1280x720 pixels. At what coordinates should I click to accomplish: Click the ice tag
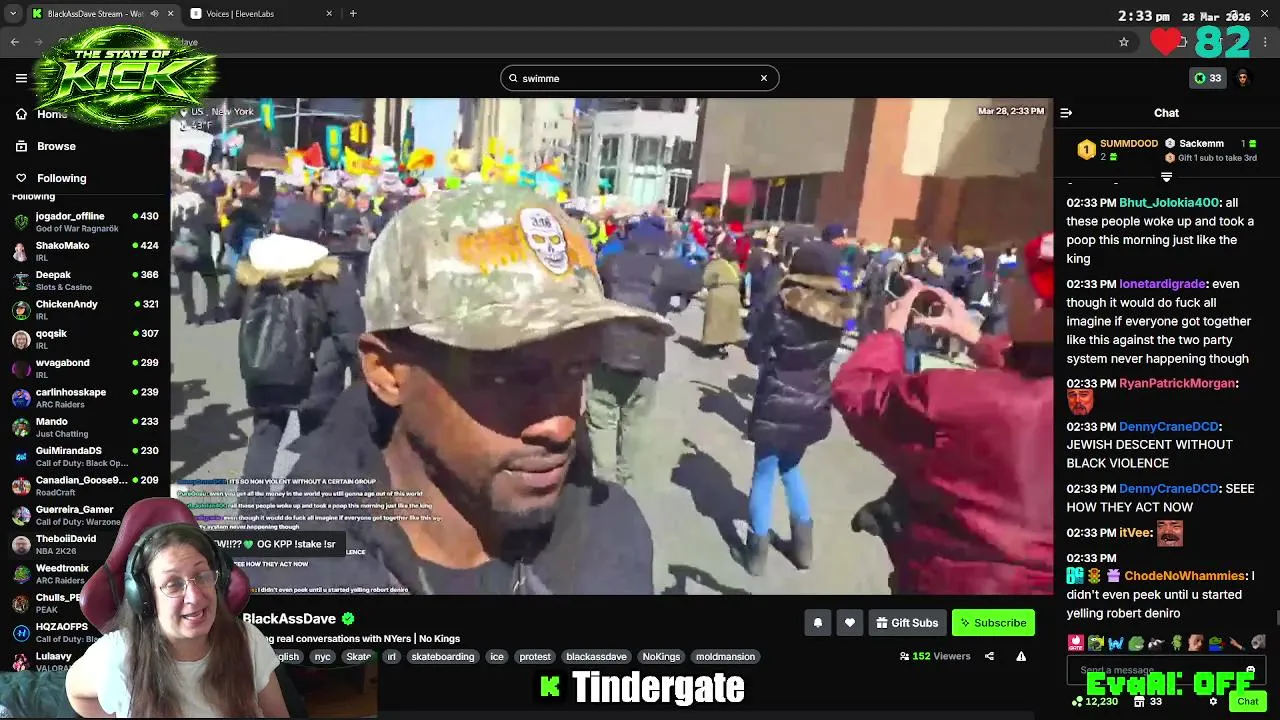[x=497, y=657]
